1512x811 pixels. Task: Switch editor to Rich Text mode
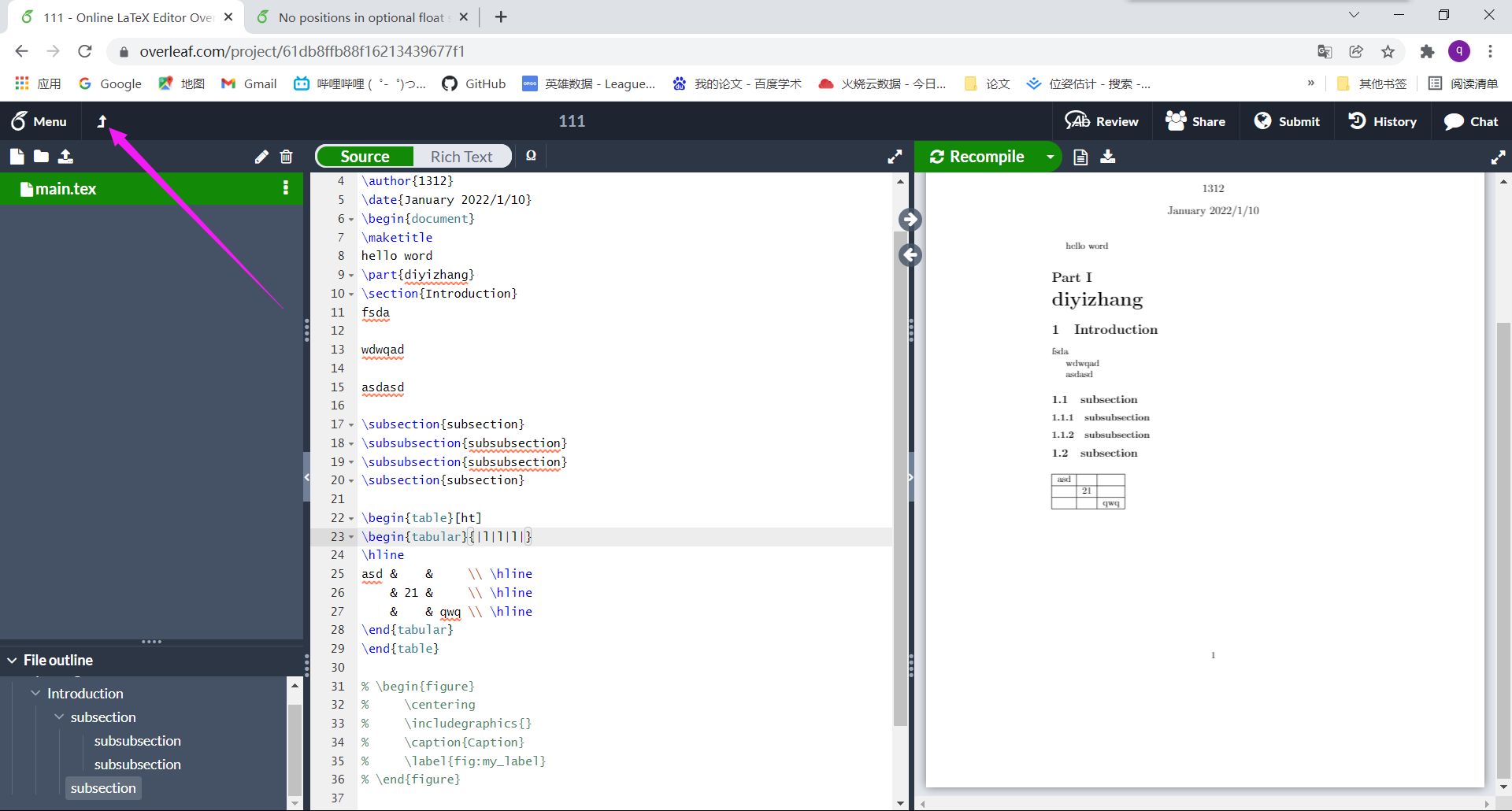461,157
